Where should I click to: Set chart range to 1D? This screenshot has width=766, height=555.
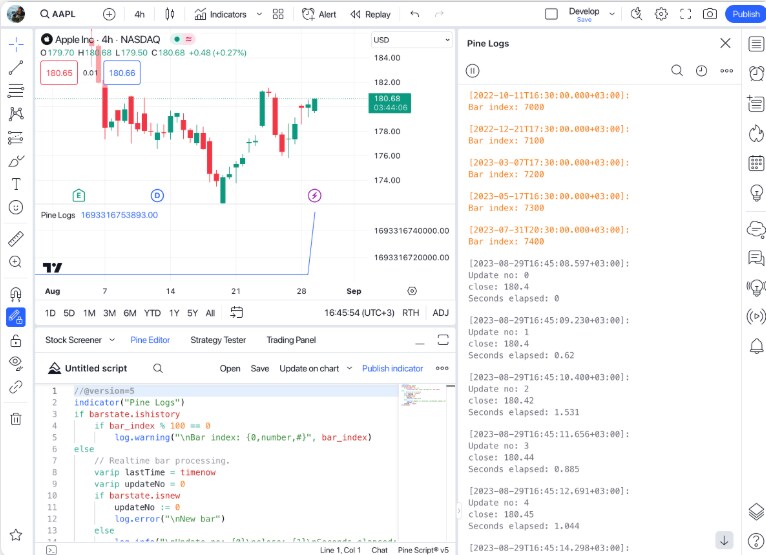click(50, 313)
